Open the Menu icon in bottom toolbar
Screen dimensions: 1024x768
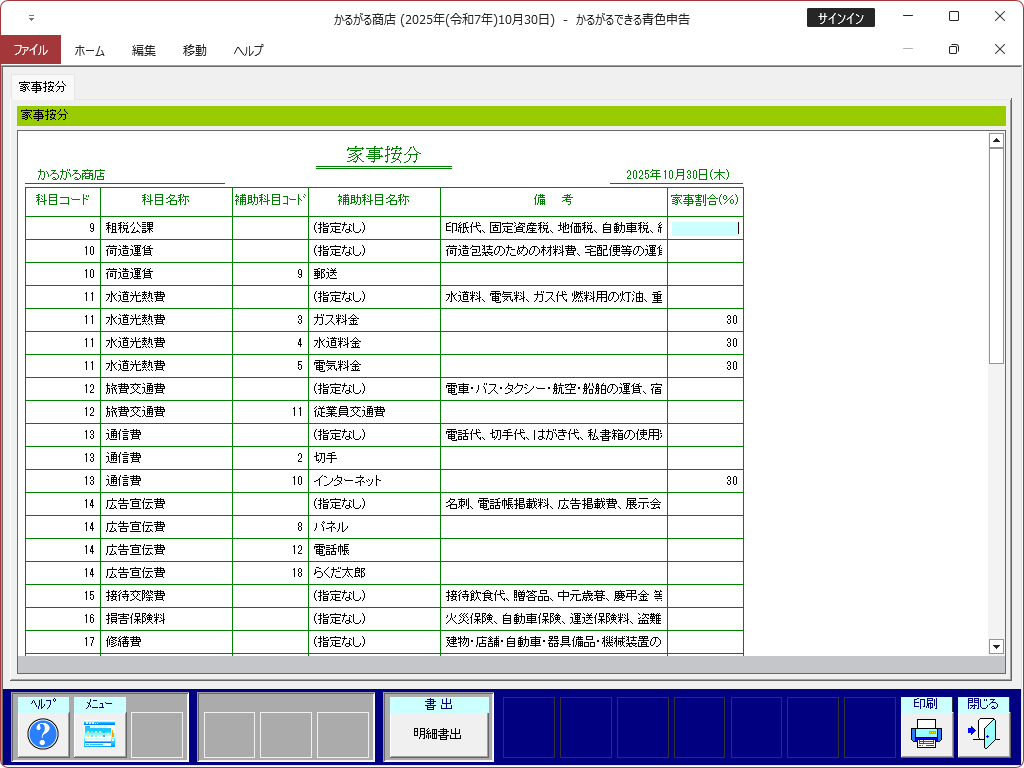(100, 736)
